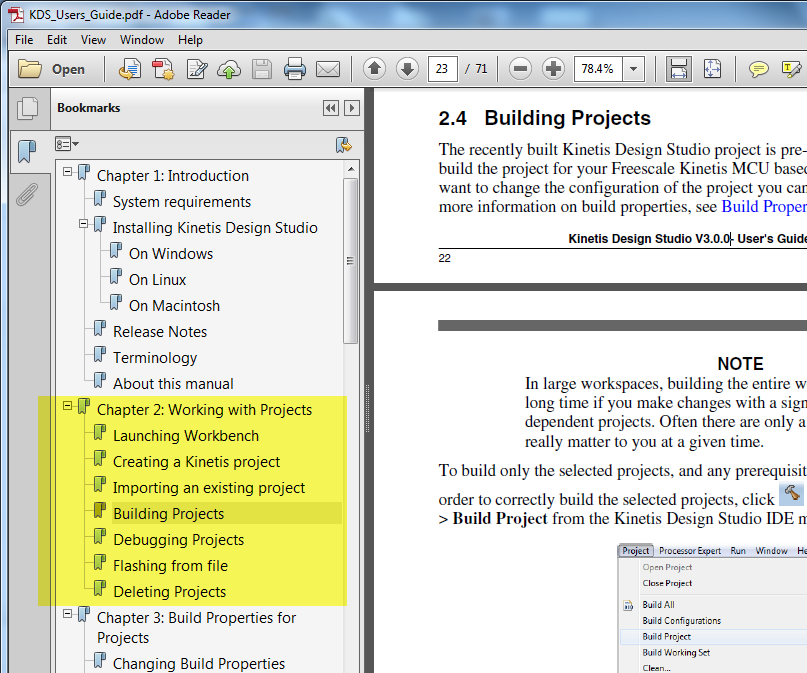Click the Open folder icon

29,68
